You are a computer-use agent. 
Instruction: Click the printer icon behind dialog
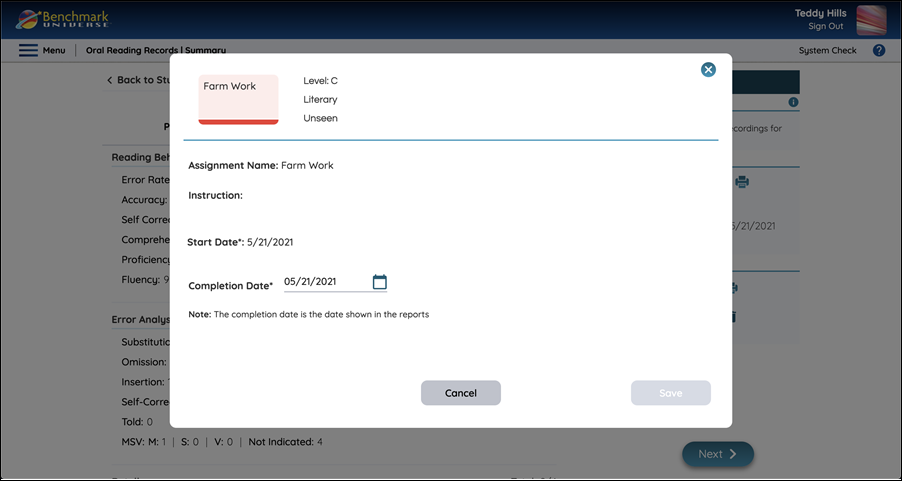(742, 182)
